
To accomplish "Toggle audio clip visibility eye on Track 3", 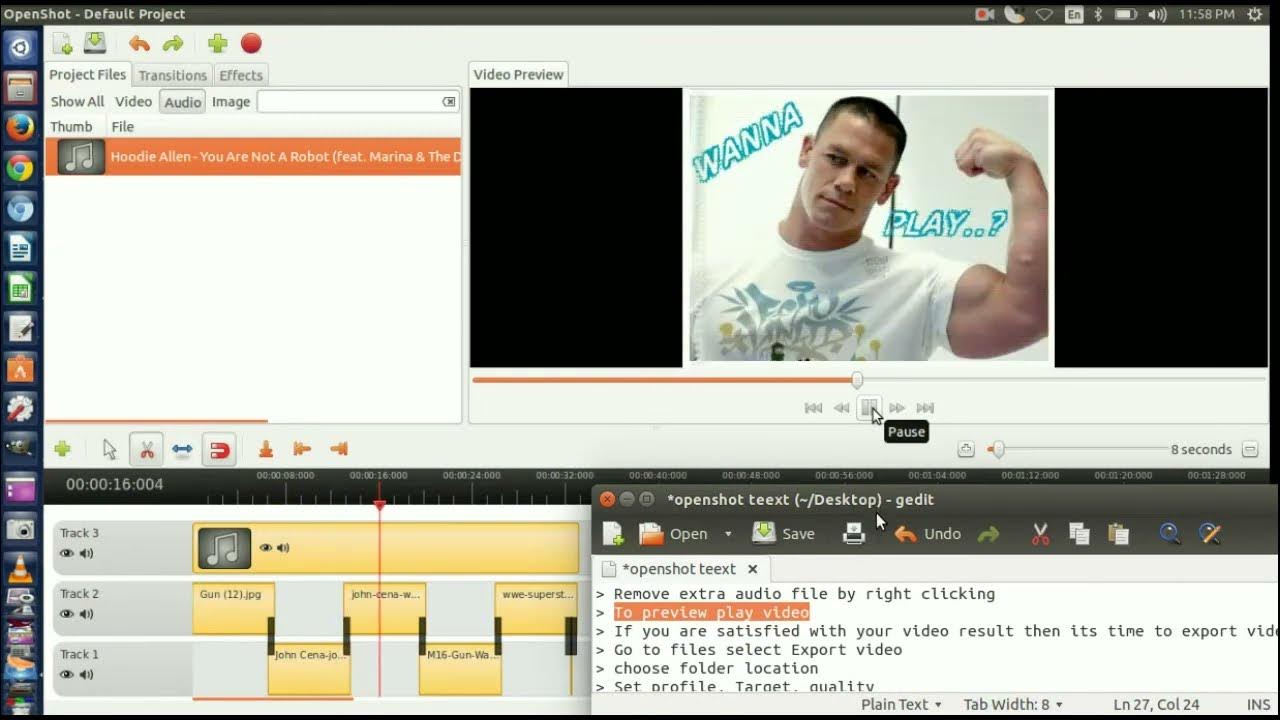I will (x=266, y=547).
